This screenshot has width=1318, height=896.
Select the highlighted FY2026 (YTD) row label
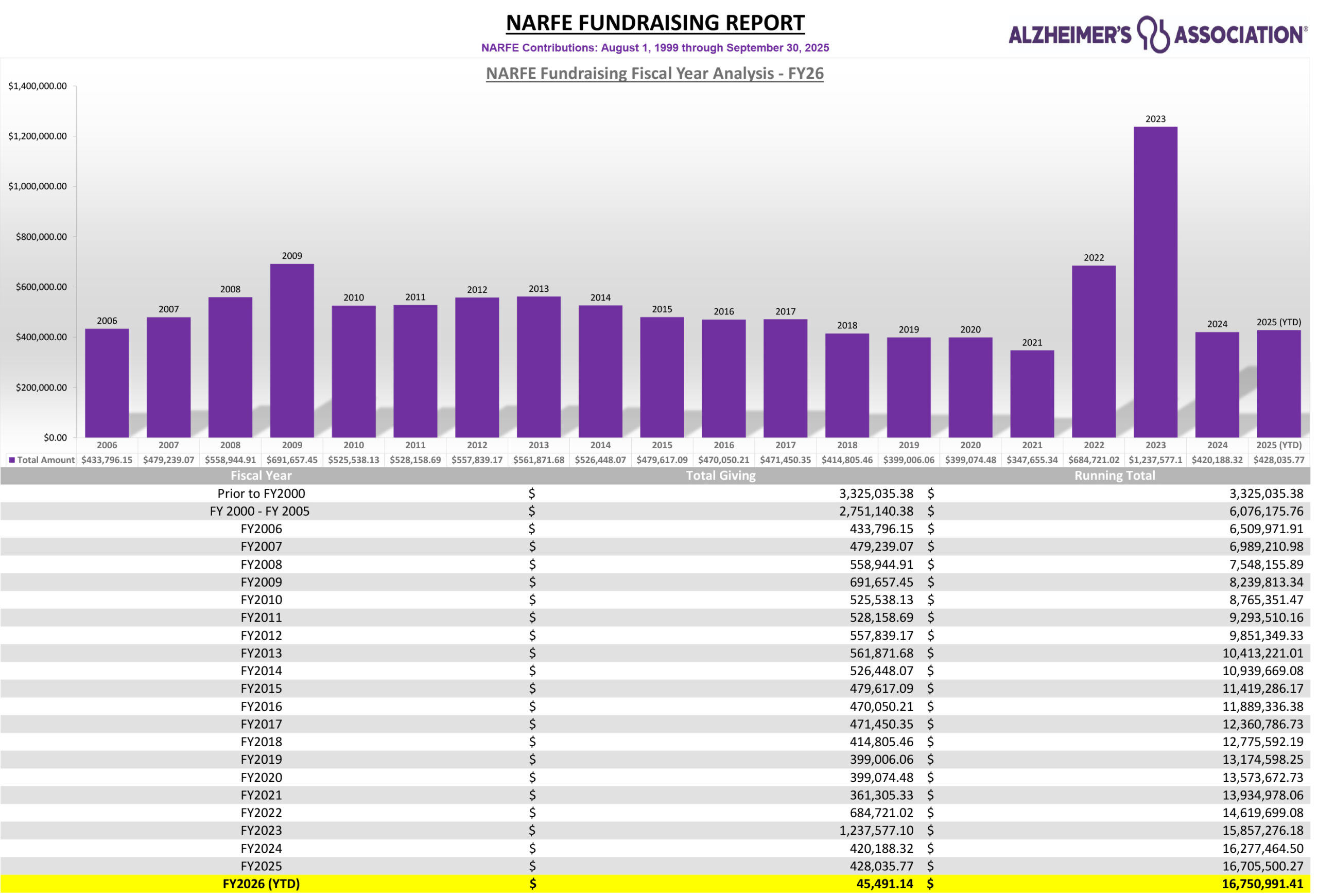click(x=261, y=884)
